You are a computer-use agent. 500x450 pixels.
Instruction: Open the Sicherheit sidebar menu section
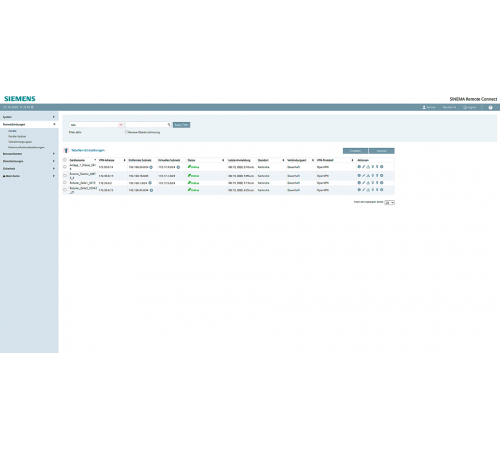[29, 168]
